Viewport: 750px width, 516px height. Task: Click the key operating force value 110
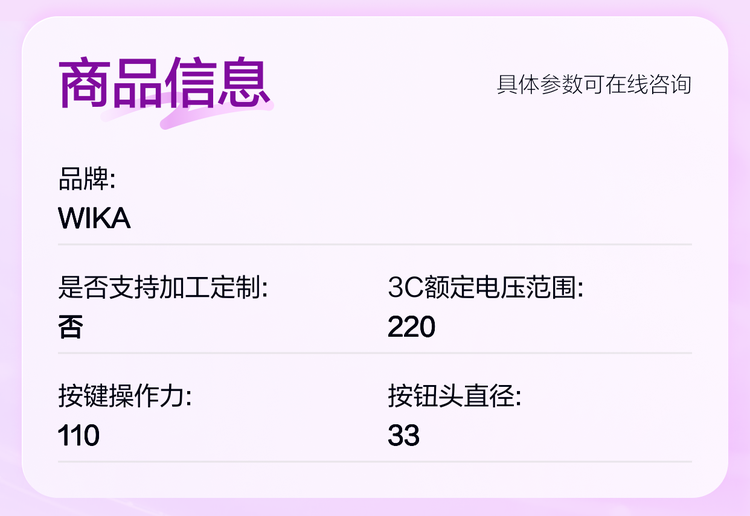pyautogui.click(x=79, y=435)
